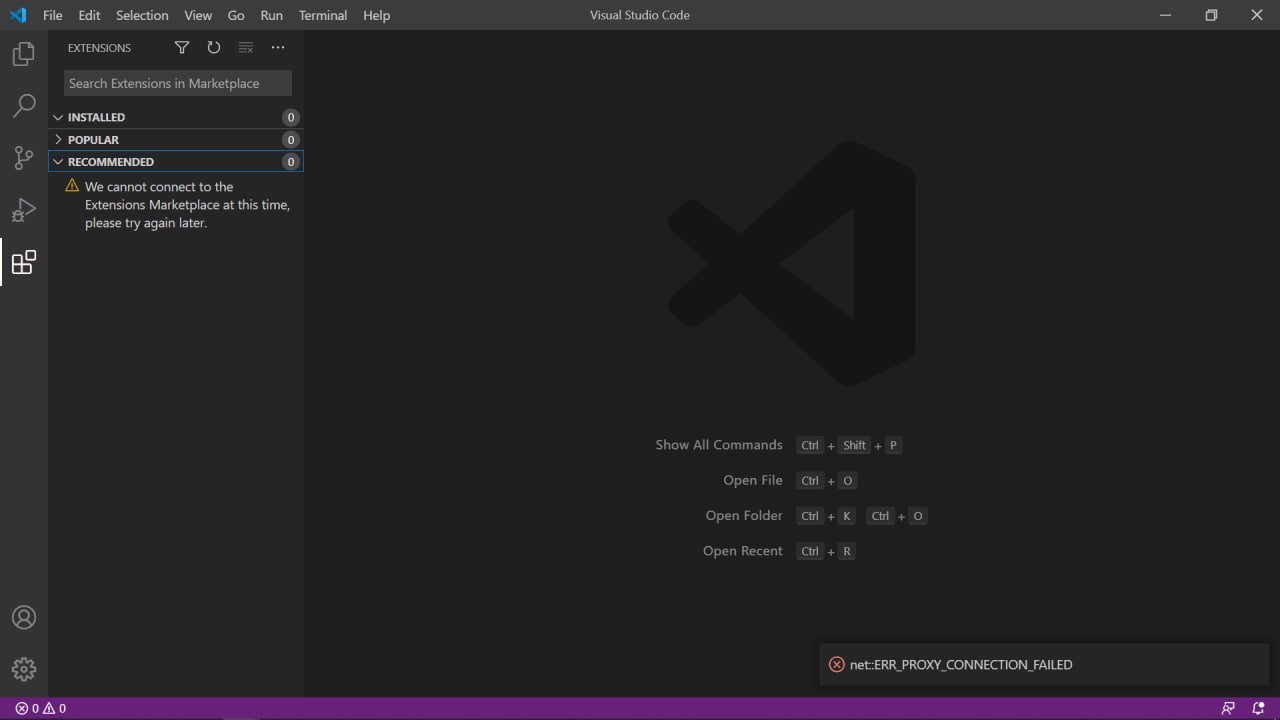Screen dimensions: 1280x720
Task: Collapse the RECOMMENDED section
Action: [x=58, y=161]
